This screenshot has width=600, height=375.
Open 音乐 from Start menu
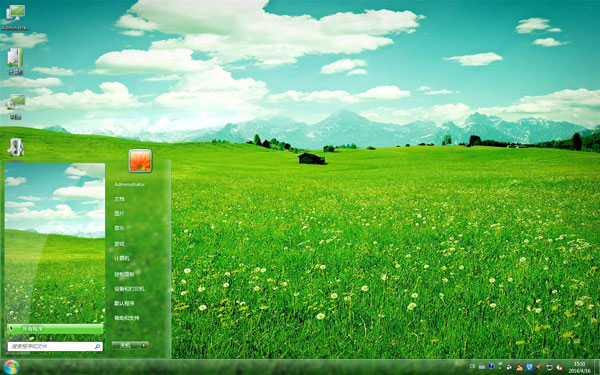pyautogui.click(x=119, y=228)
